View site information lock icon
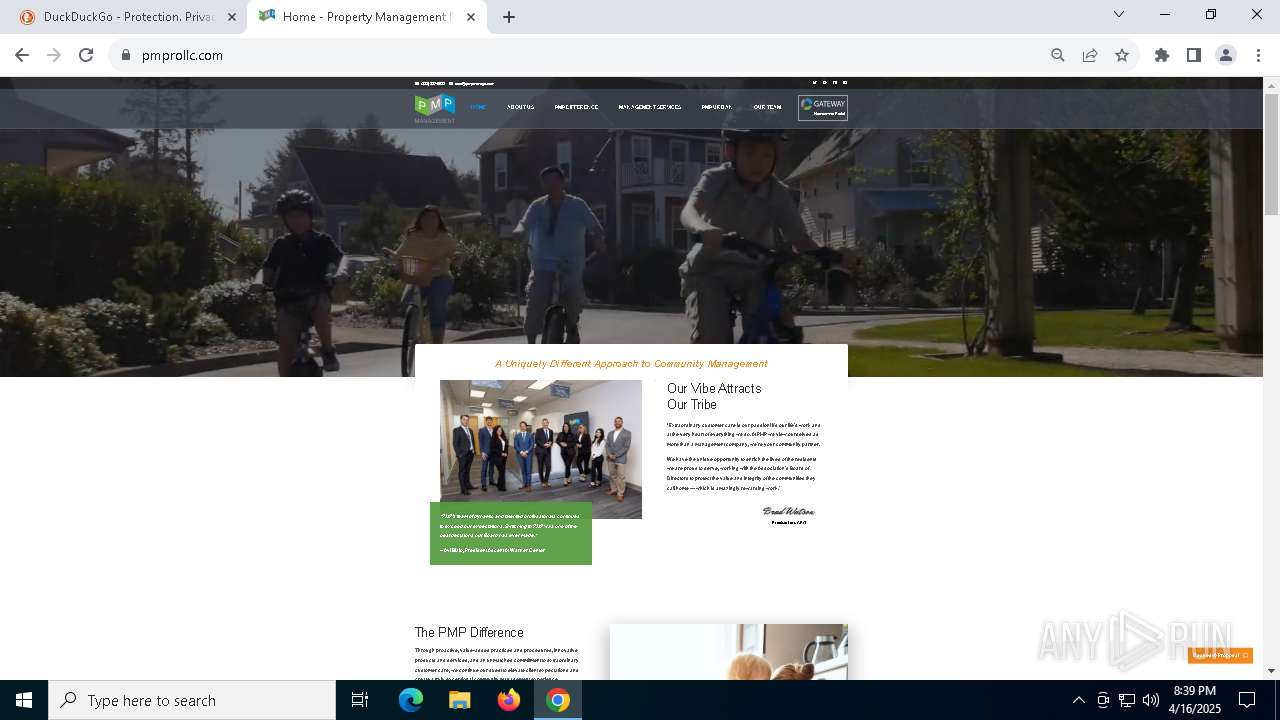This screenshot has width=1280, height=720. (x=126, y=55)
